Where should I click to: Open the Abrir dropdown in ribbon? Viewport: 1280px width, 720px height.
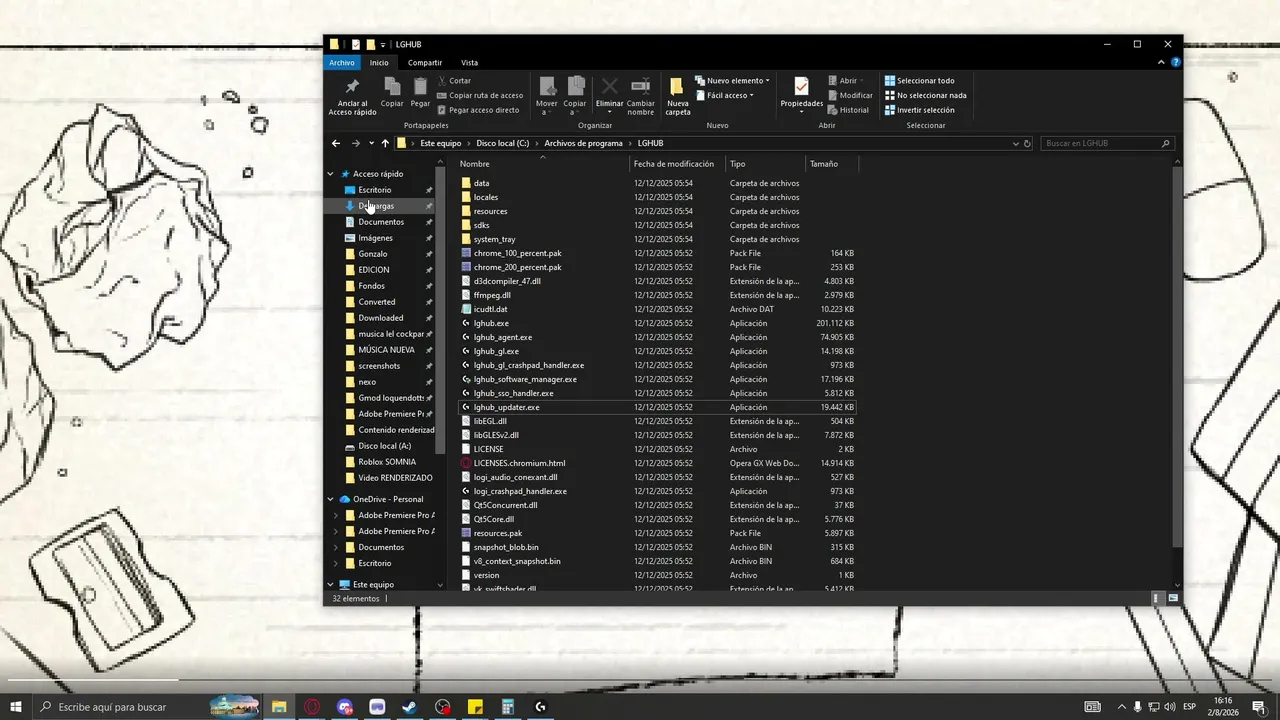point(846,81)
